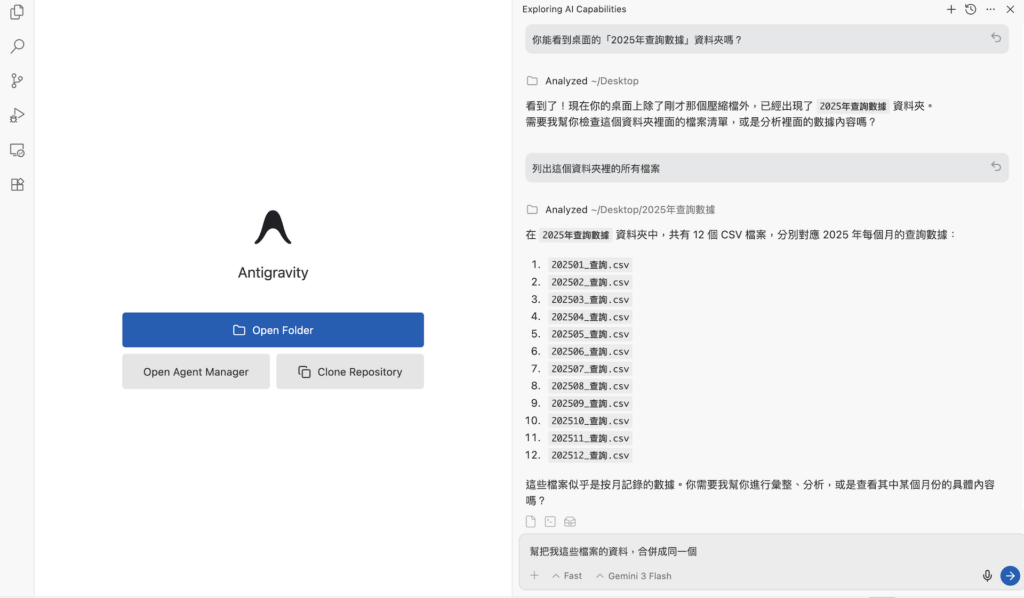
Task: Click the third icon below the response
Action: [x=570, y=522]
